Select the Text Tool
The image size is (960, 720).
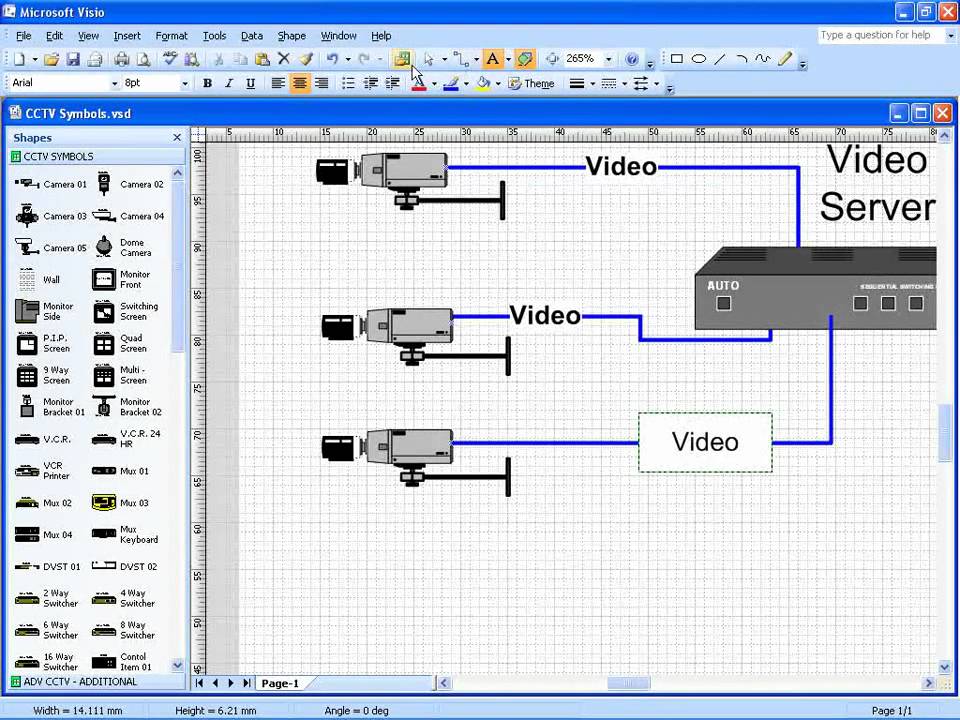tap(492, 59)
